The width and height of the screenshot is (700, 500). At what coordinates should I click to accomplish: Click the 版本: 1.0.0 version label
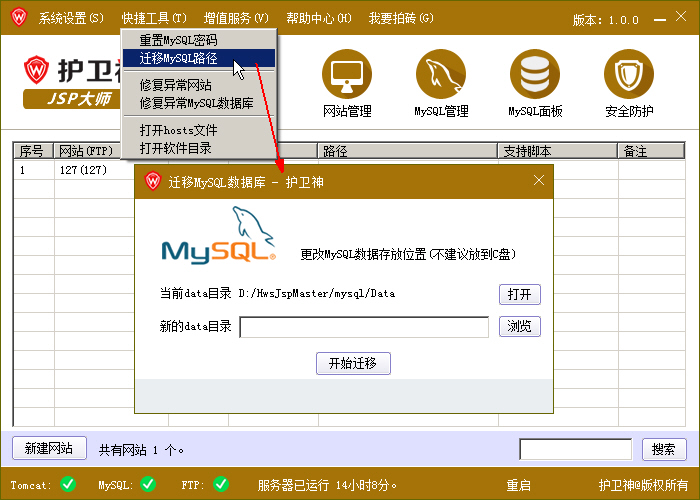(x=605, y=20)
